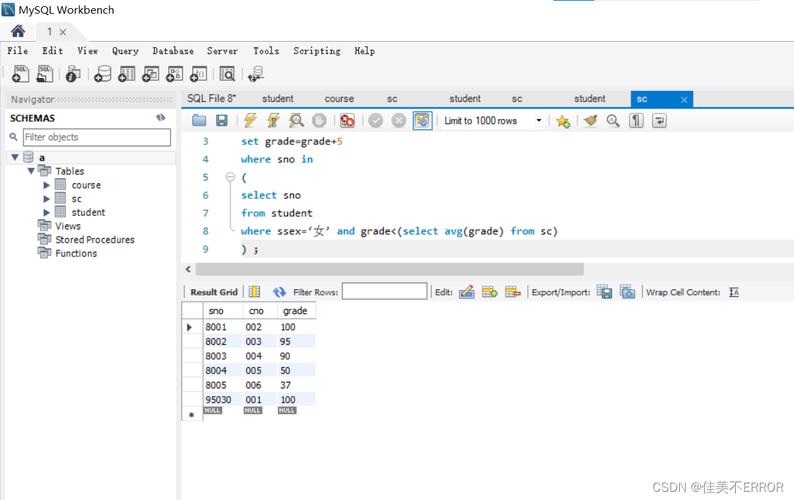Collapse schema a in navigator
Image resolution: width=794 pixels, height=500 pixels.
coord(15,158)
